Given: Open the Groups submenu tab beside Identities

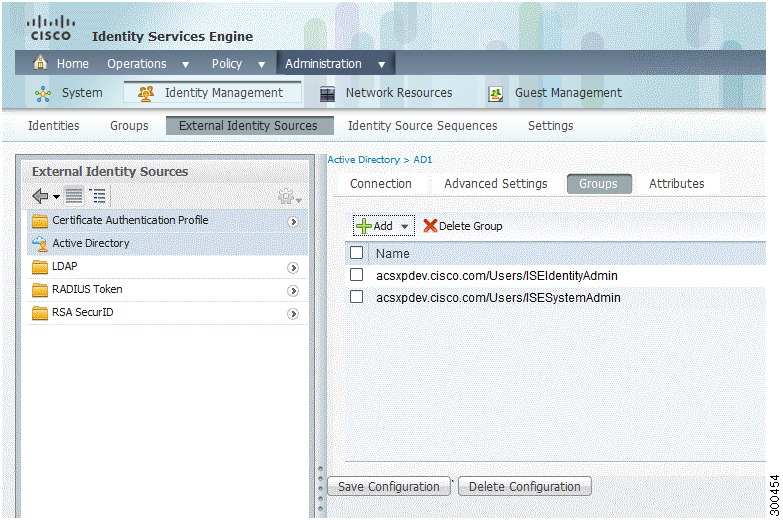Looking at the screenshot, I should pyautogui.click(x=129, y=126).
